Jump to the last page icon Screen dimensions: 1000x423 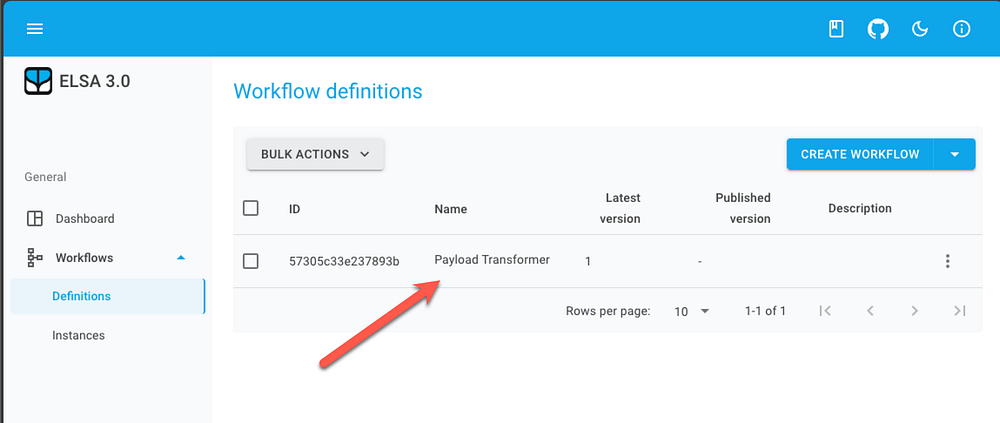pos(959,311)
